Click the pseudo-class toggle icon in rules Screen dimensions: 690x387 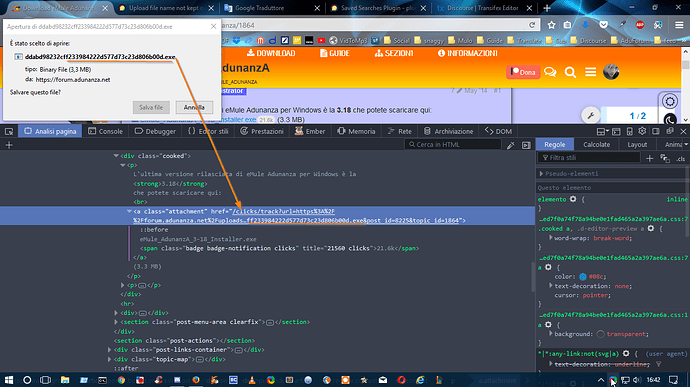665,158
